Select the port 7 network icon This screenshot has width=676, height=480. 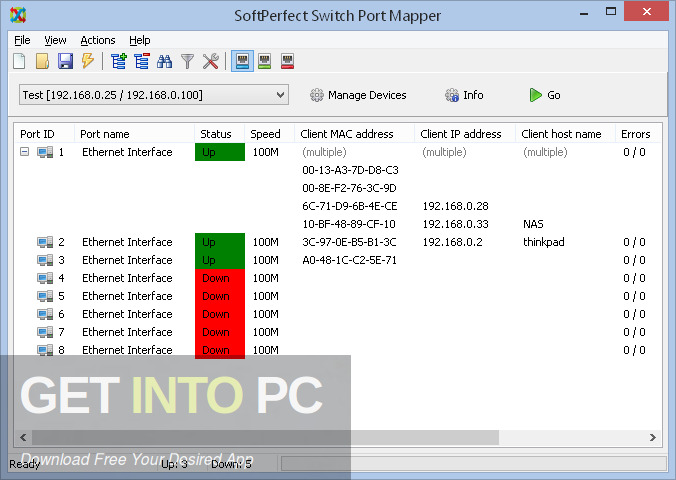pos(45,332)
